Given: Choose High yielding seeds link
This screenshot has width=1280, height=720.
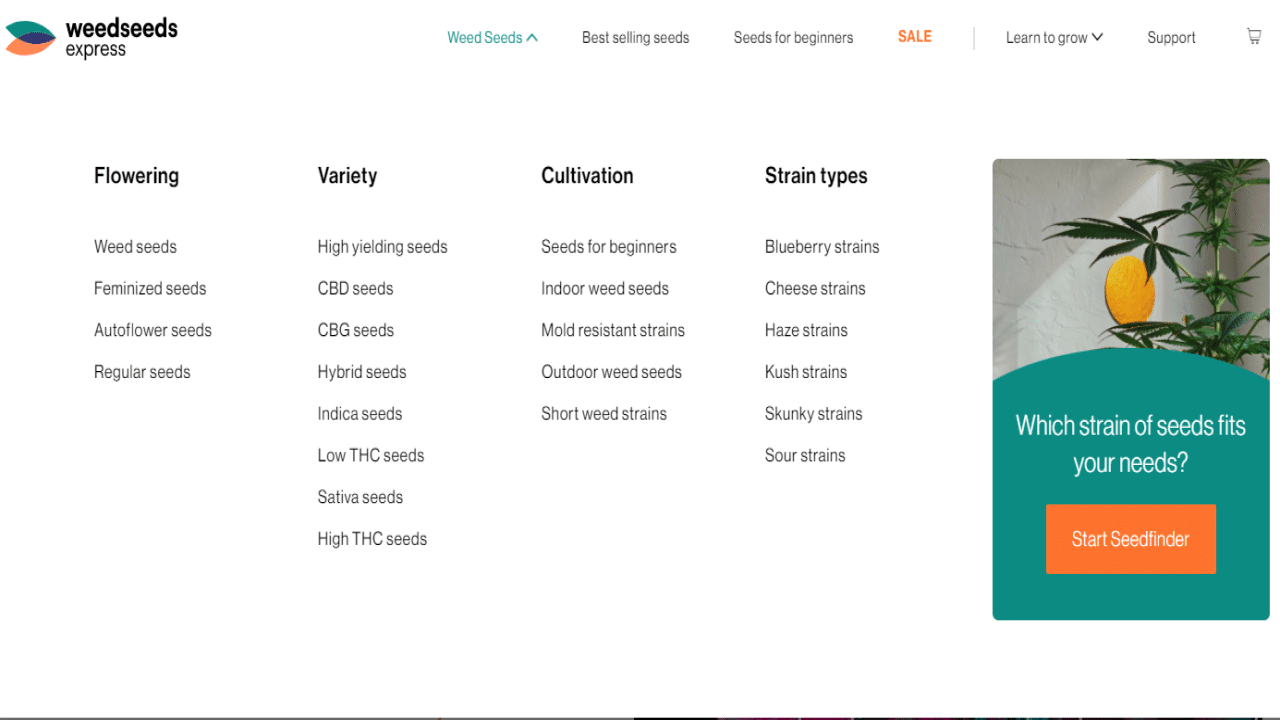Looking at the screenshot, I should [x=382, y=247].
